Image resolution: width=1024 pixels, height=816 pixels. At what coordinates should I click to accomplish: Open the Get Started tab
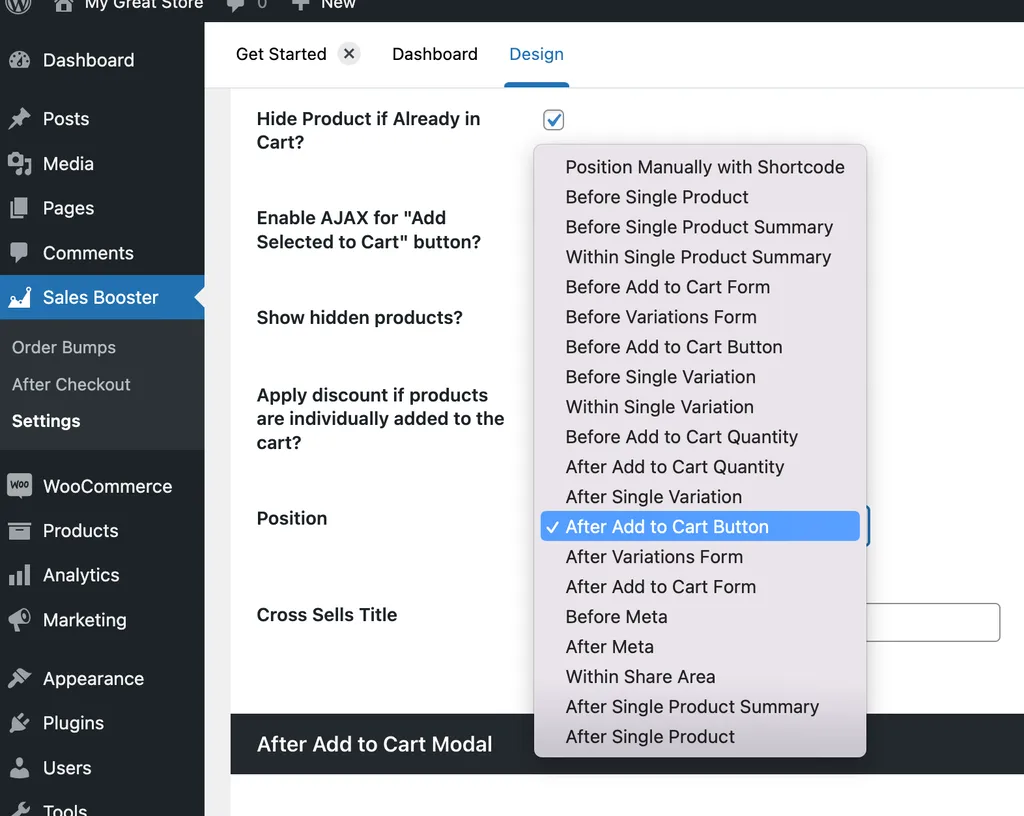(x=281, y=54)
